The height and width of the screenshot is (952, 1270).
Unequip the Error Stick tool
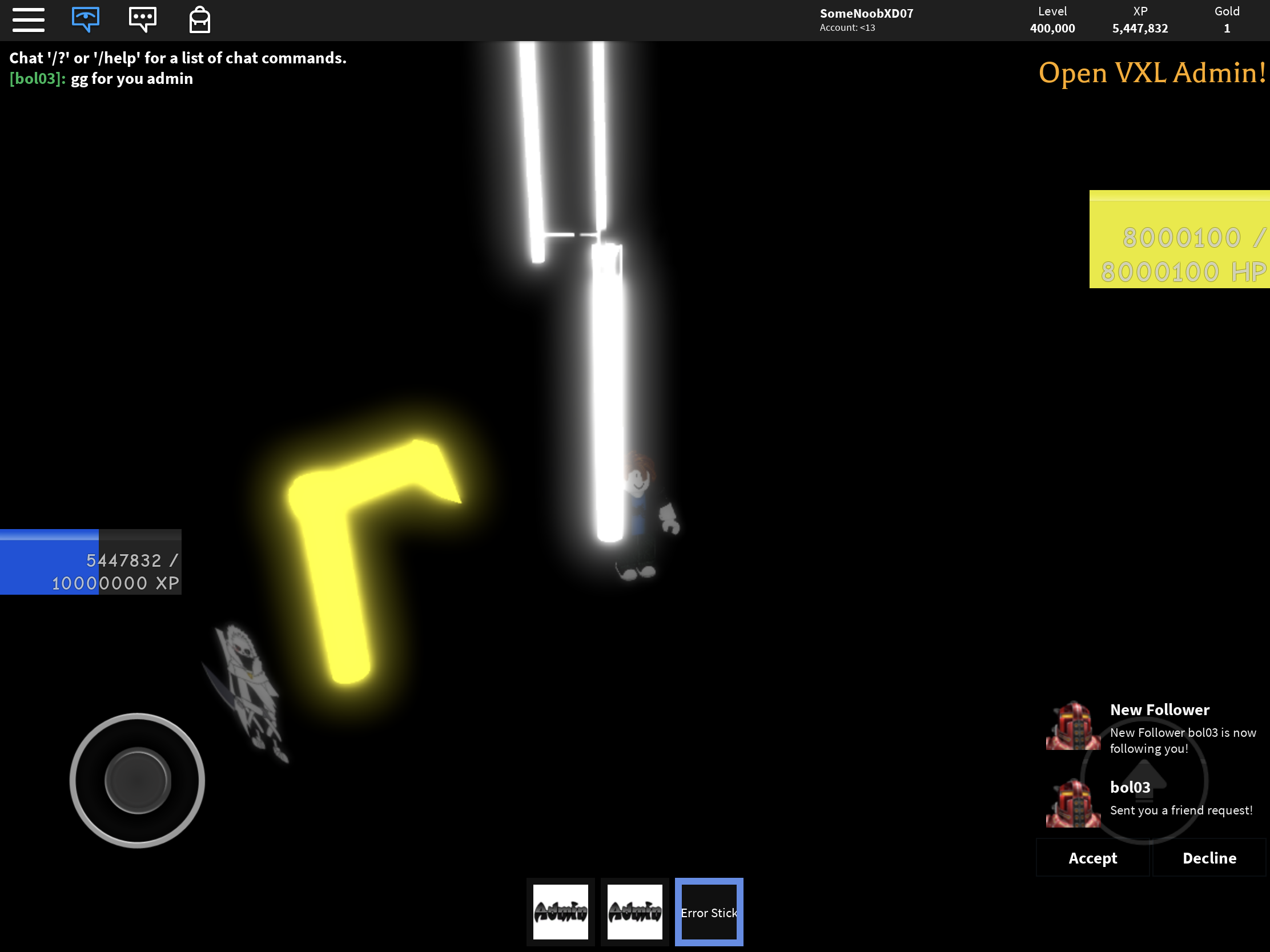pyautogui.click(x=709, y=911)
